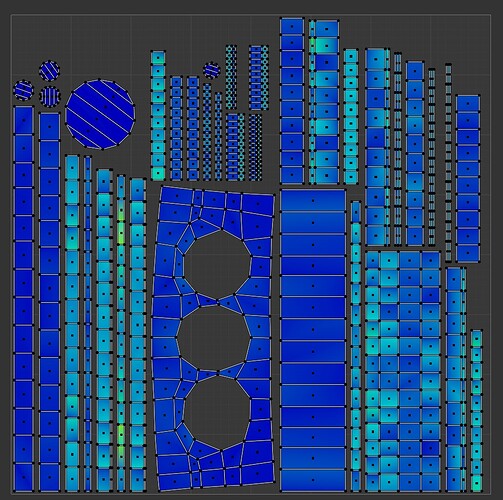Viewport: 503px width, 500px height.
Task: Pick the large four-column grid UV island
Action: (403, 371)
